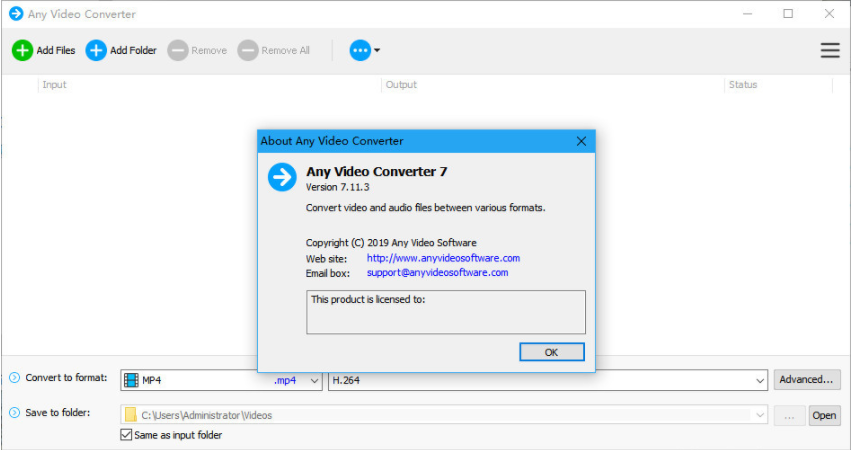The height and width of the screenshot is (450, 852).
Task: Minimize the Any Video Converter window
Action: [x=748, y=14]
